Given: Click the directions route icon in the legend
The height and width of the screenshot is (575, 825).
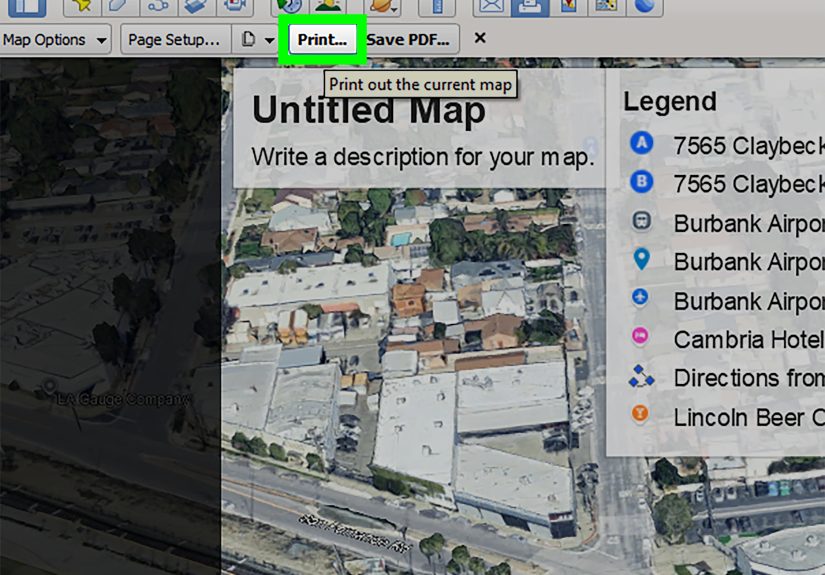Looking at the screenshot, I should point(641,376).
